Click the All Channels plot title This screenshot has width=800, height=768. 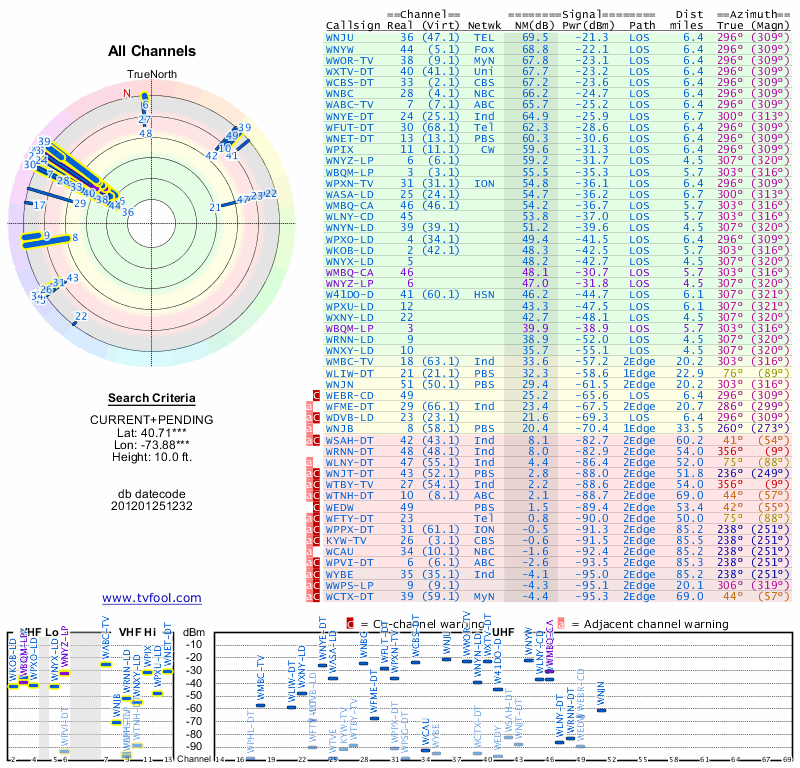point(152,51)
